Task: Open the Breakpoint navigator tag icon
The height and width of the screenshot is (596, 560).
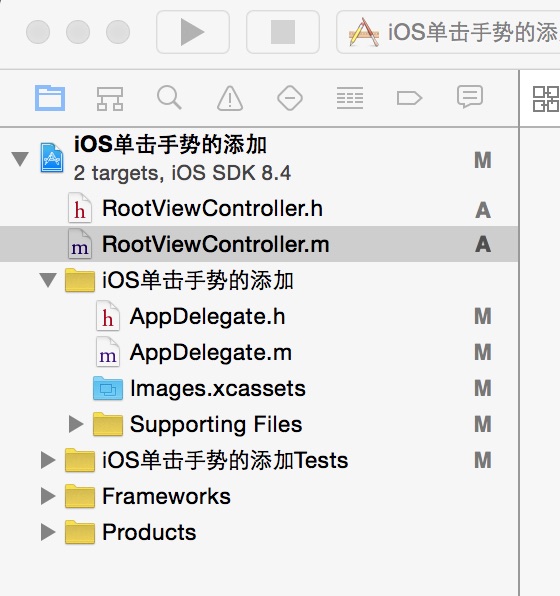Action: tap(409, 98)
